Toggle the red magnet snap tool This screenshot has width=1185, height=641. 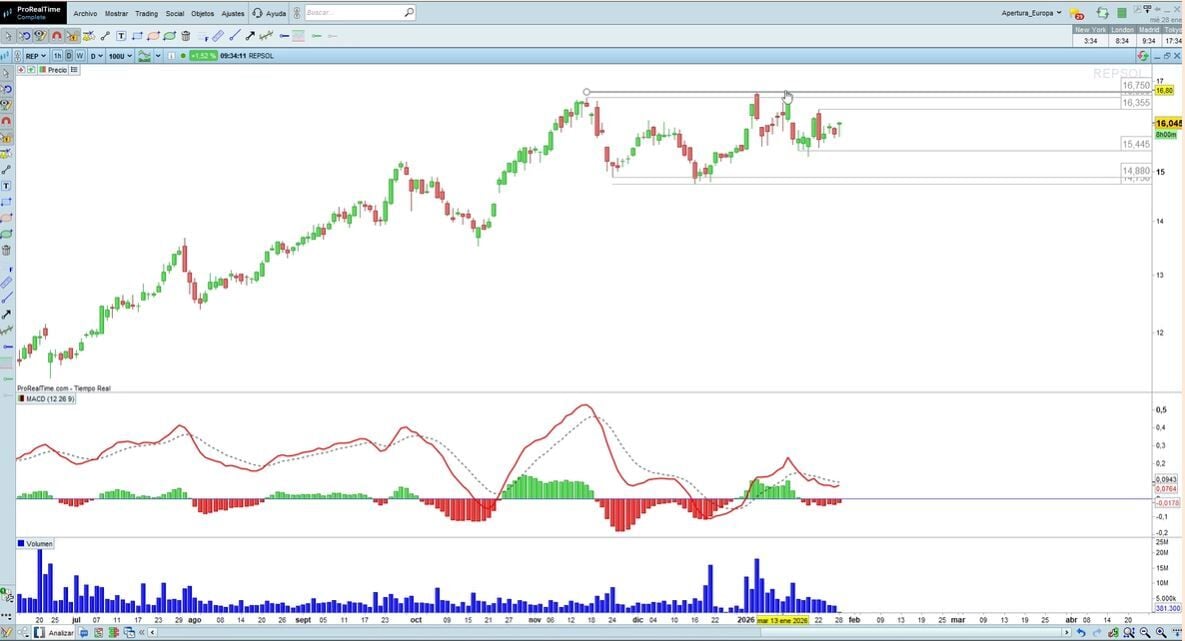(57, 36)
